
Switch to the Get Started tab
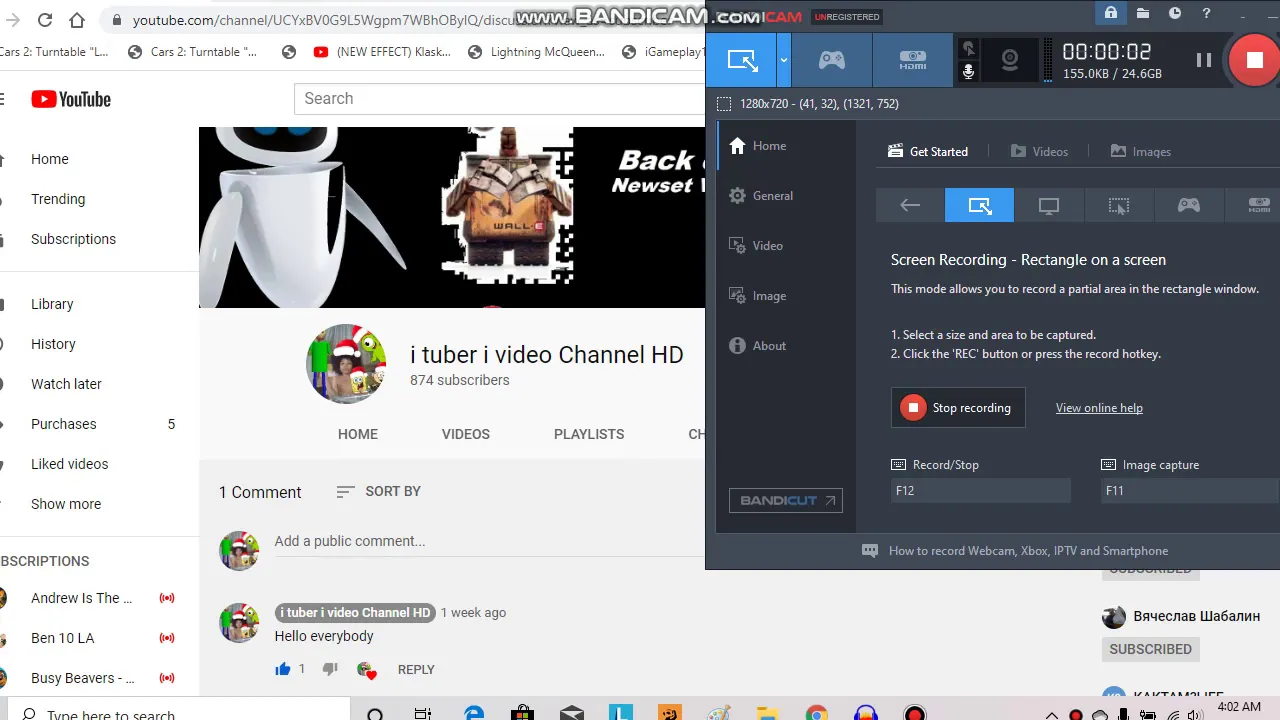pyautogui.click(x=928, y=152)
